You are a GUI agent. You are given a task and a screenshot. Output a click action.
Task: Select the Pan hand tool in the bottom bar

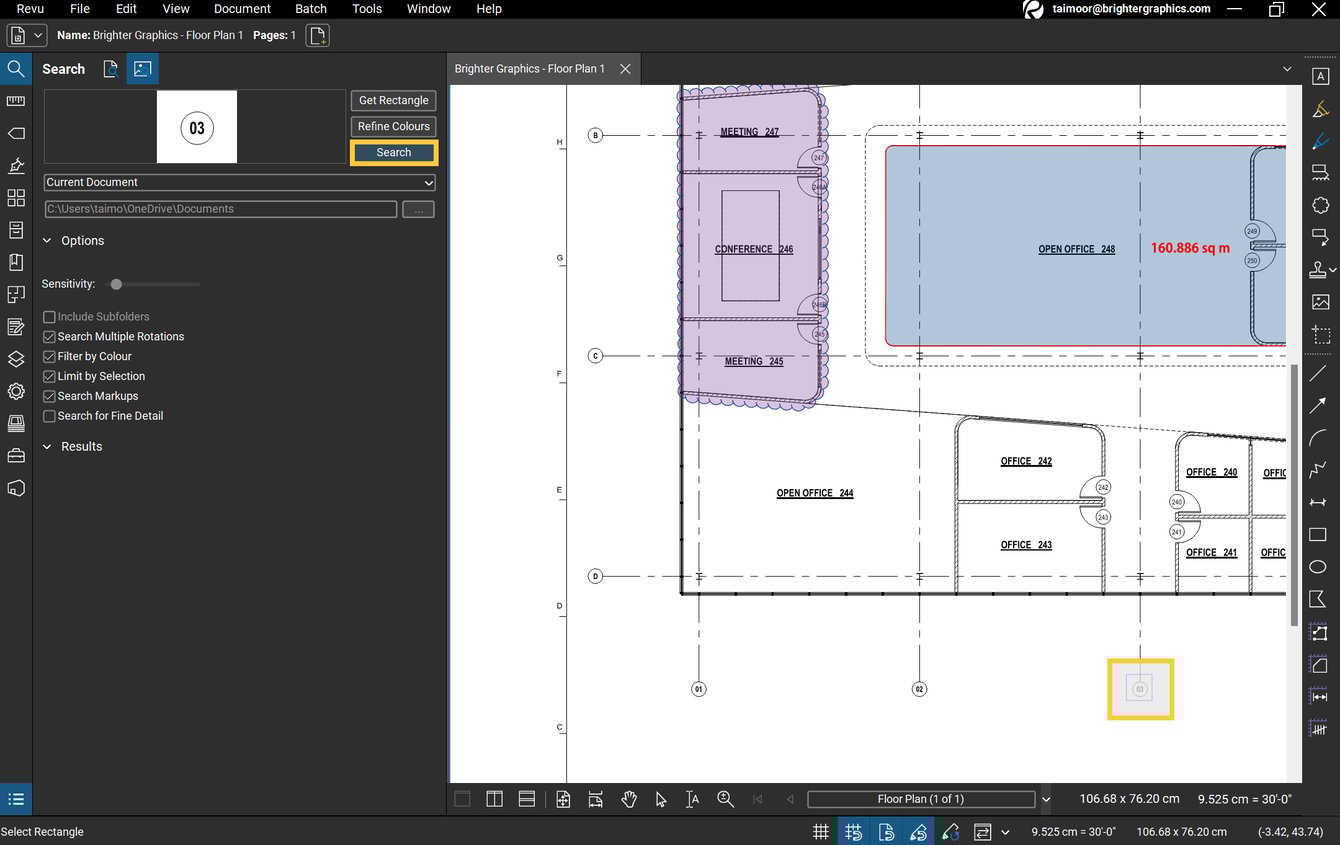coord(628,799)
